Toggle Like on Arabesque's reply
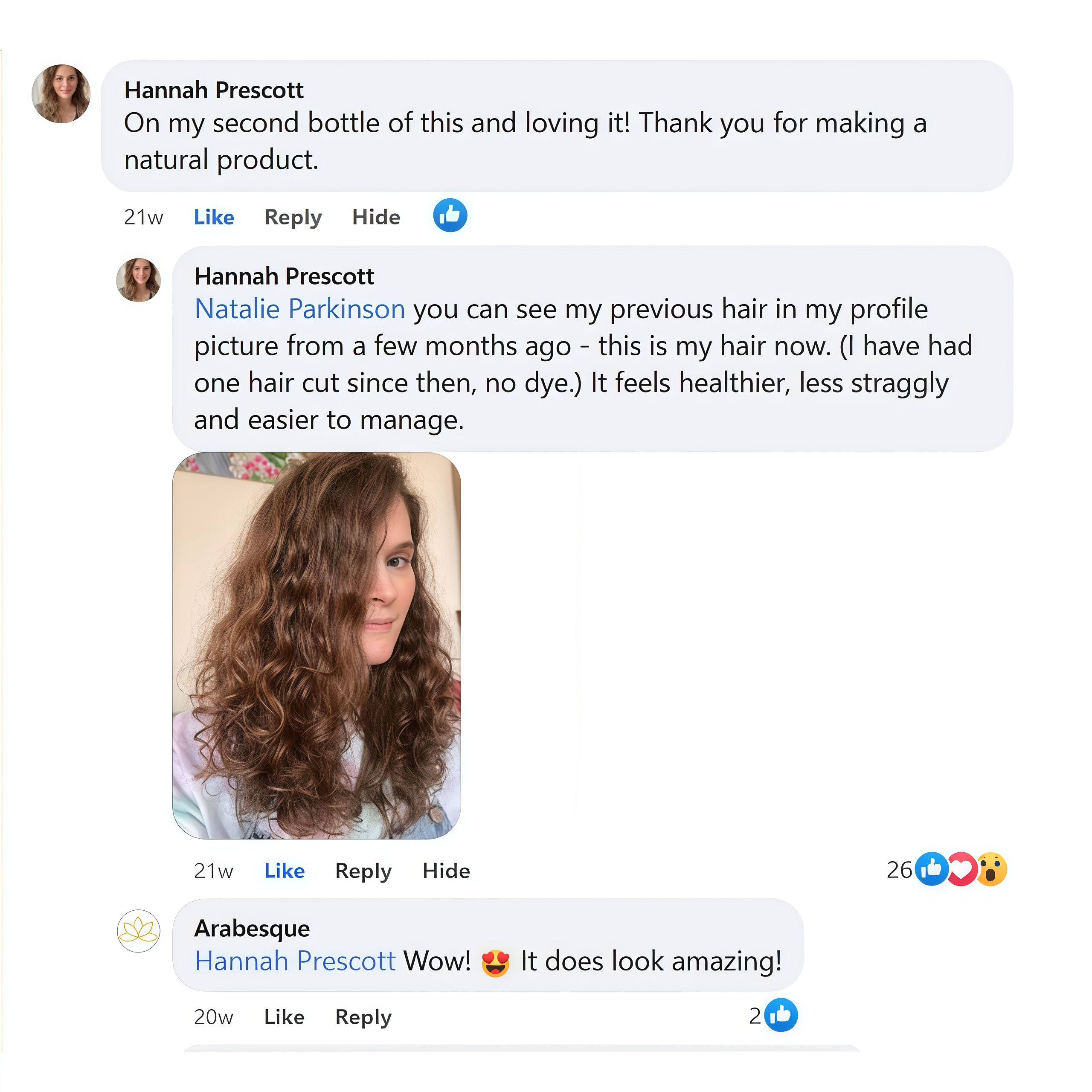Screen dimensions: 1092x1092 (x=285, y=1017)
